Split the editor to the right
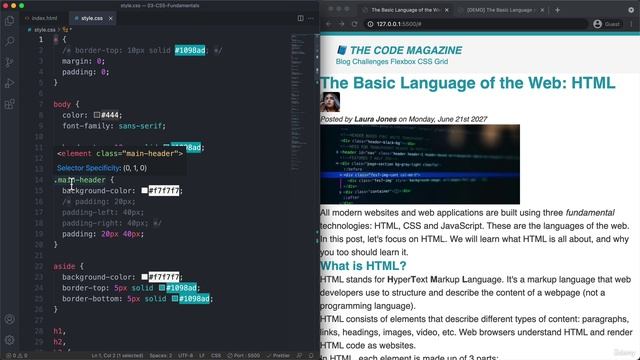This screenshot has width=640, height=360. [300, 18]
